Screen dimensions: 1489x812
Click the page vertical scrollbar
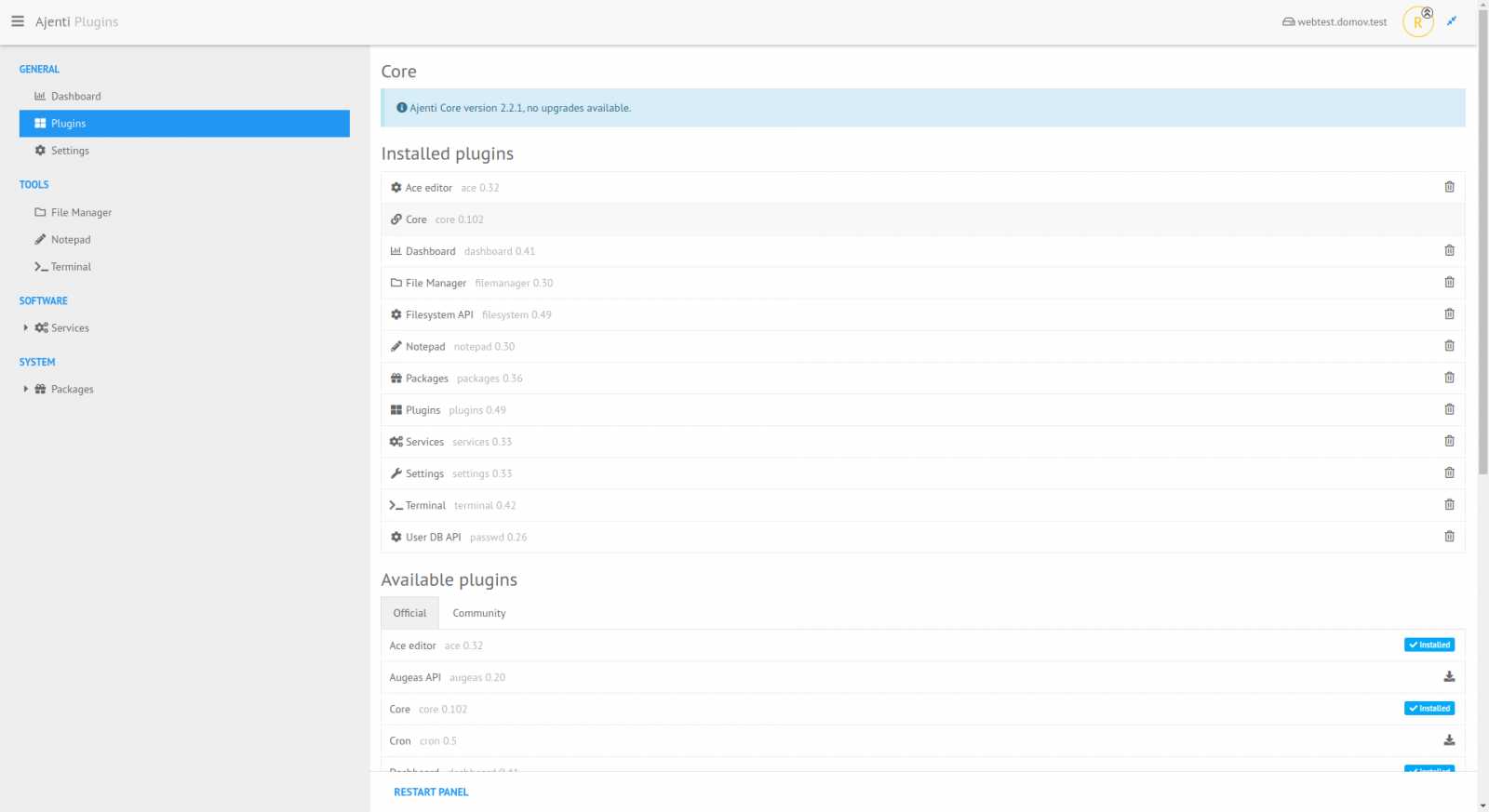(x=1482, y=242)
